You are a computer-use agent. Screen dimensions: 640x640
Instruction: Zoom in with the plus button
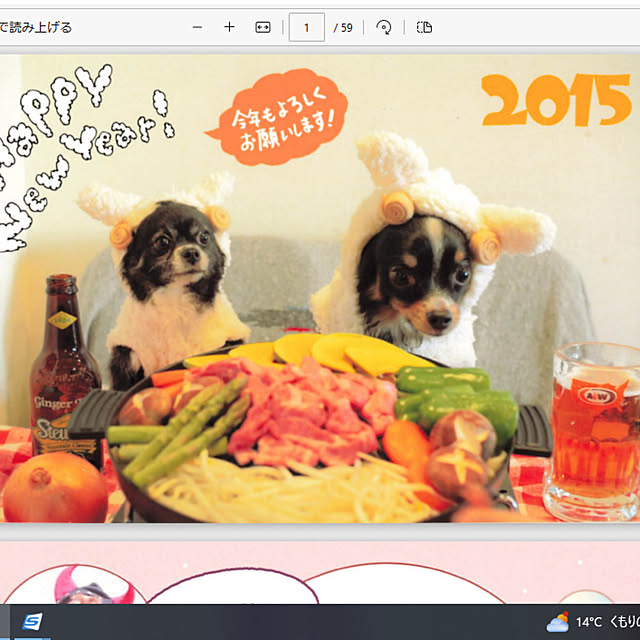click(x=229, y=27)
